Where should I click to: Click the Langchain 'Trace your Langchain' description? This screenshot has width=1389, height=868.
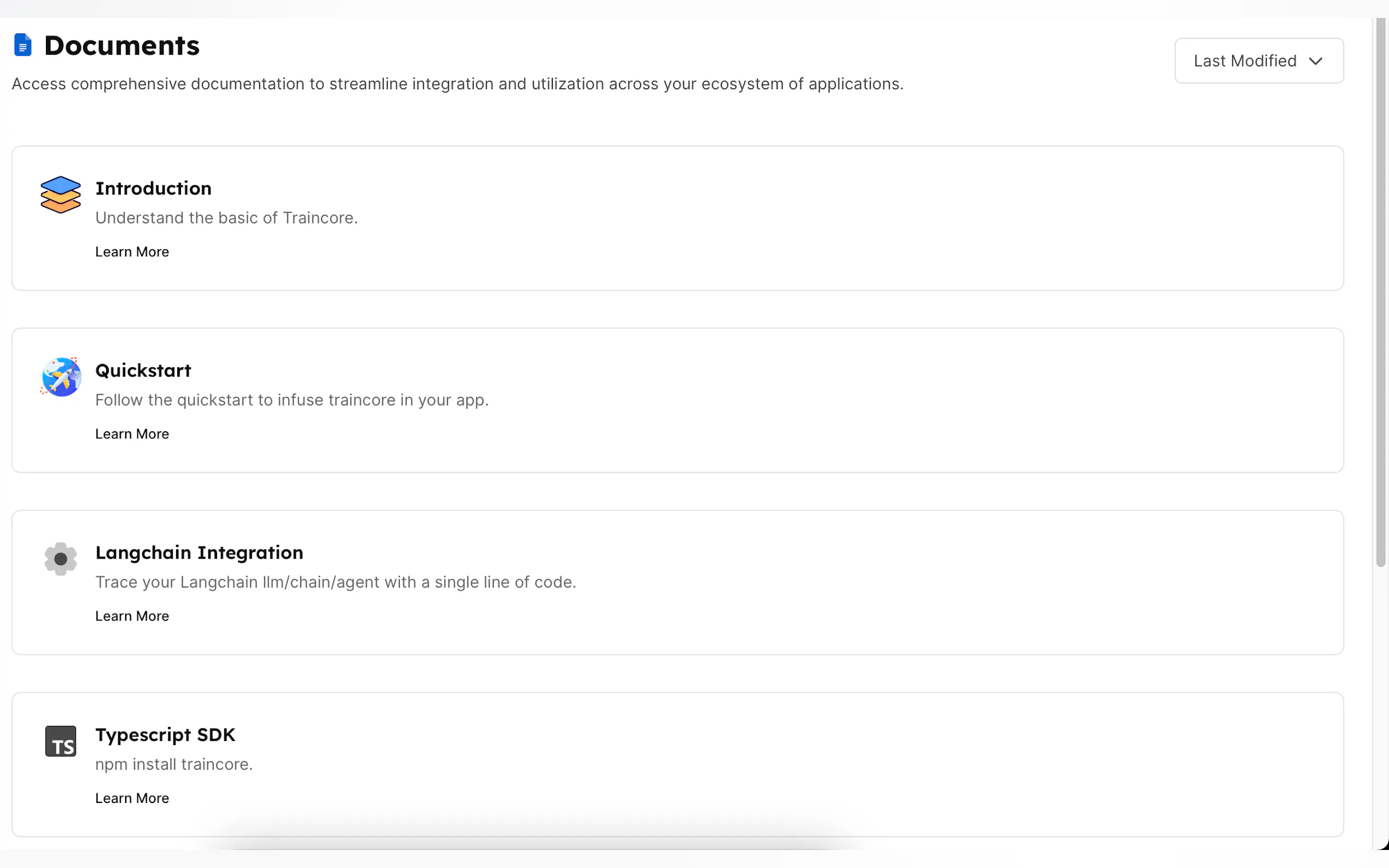pos(335,582)
